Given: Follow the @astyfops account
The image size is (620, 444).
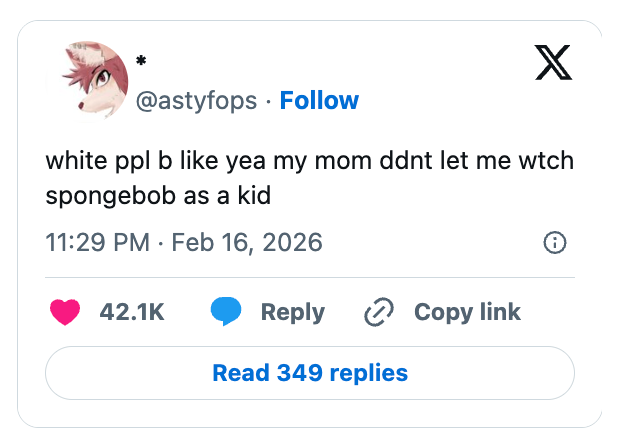Looking at the screenshot, I should (x=319, y=100).
